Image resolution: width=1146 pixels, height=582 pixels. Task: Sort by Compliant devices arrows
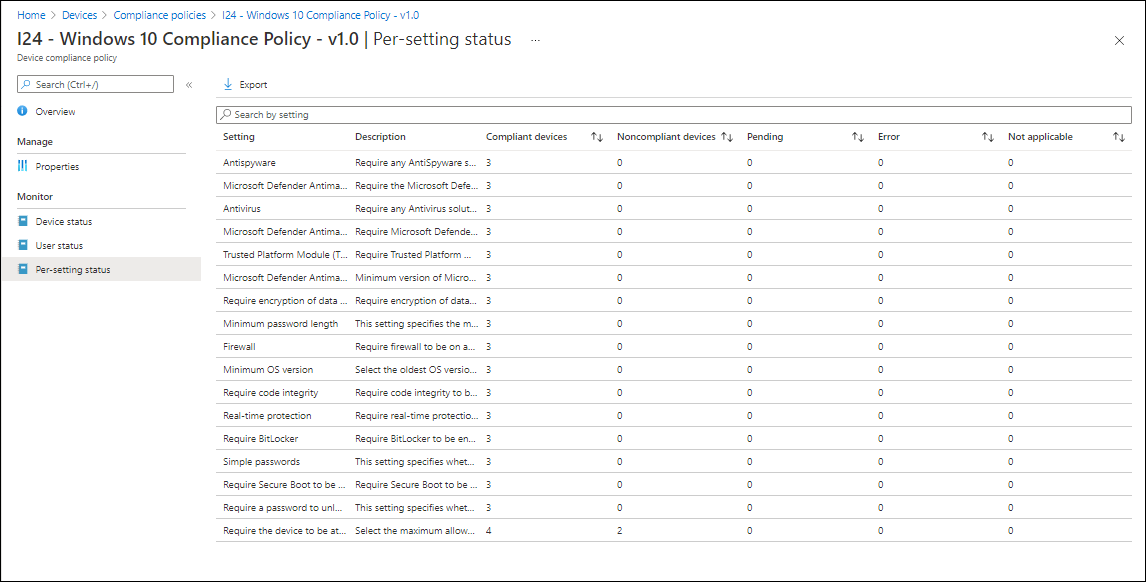click(x=597, y=137)
